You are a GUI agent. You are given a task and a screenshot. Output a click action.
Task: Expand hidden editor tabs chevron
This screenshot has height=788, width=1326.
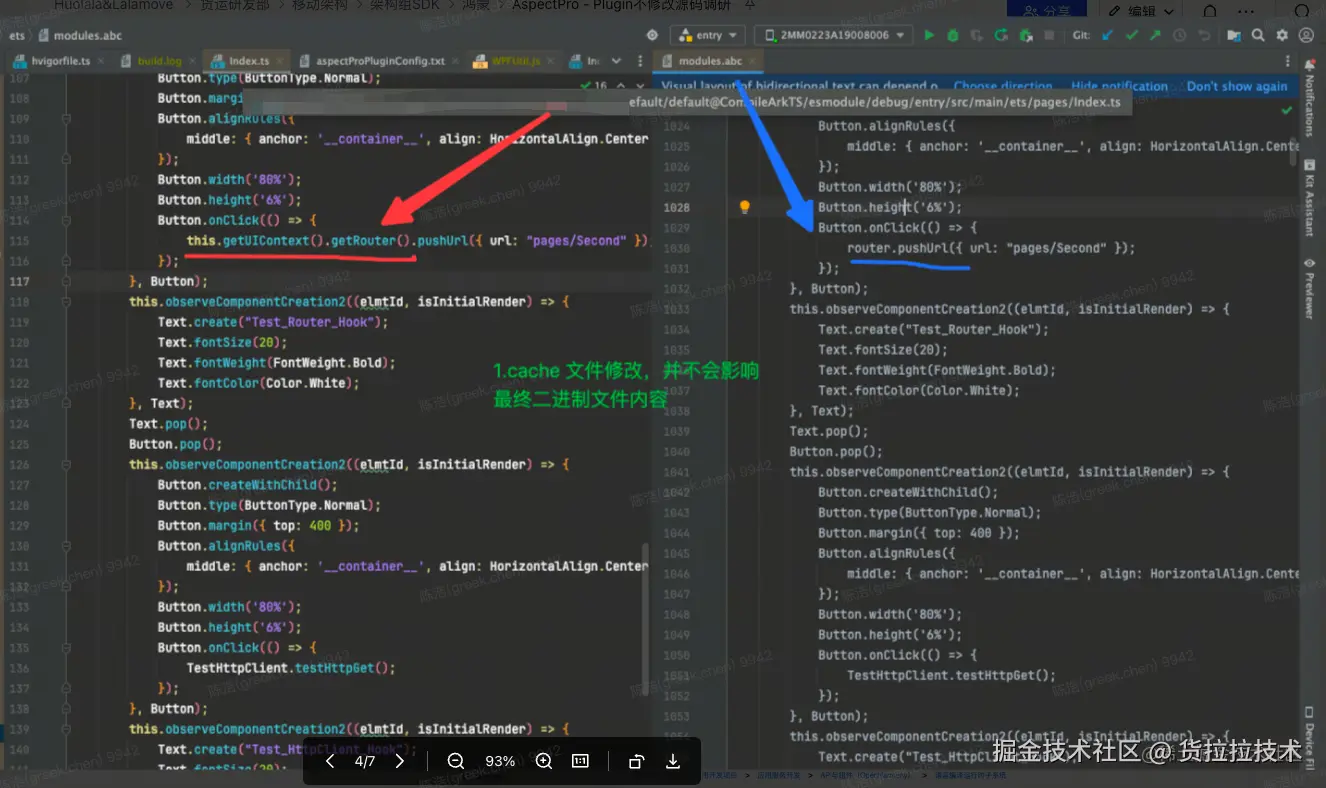click(616, 61)
